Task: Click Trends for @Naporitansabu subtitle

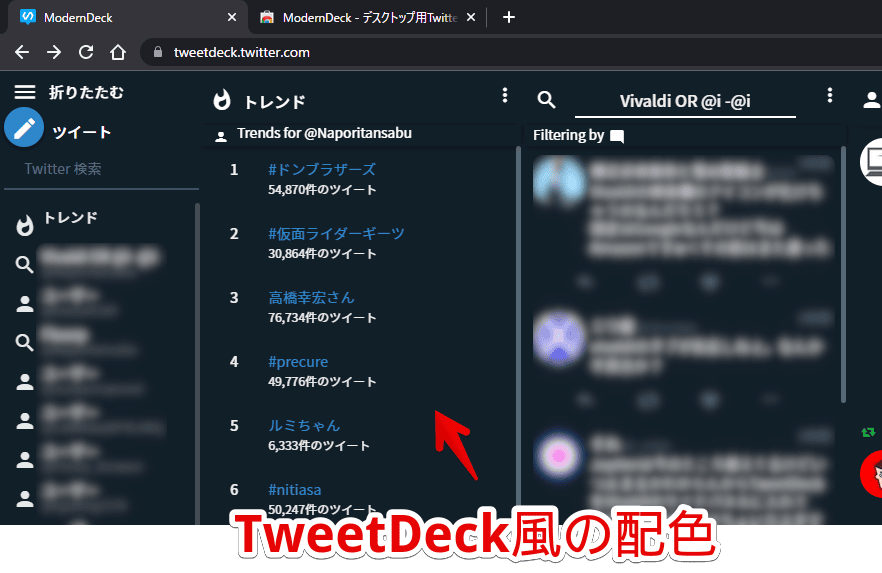Action: pos(324,133)
